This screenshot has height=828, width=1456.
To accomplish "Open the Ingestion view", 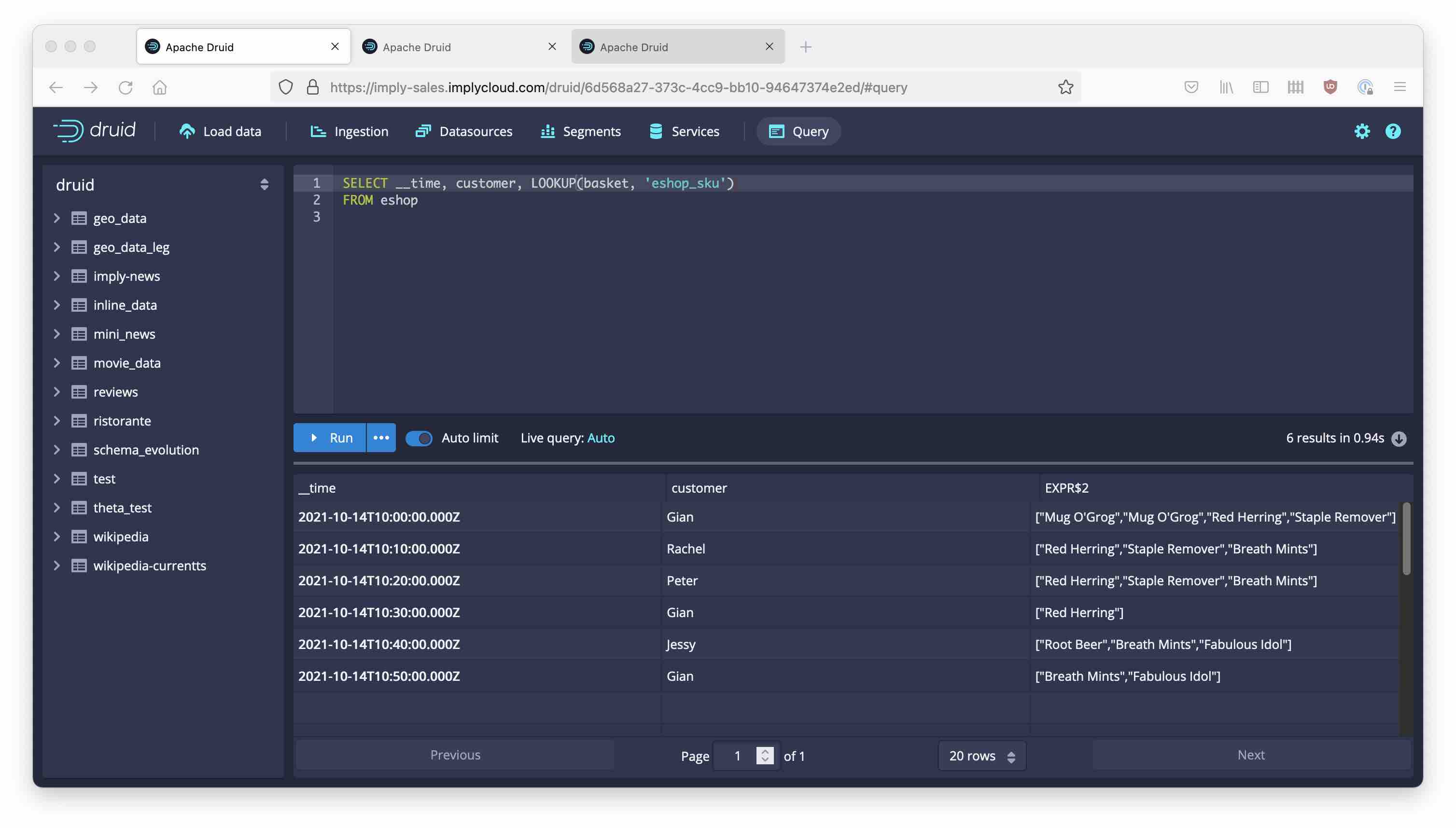I will tap(348, 131).
